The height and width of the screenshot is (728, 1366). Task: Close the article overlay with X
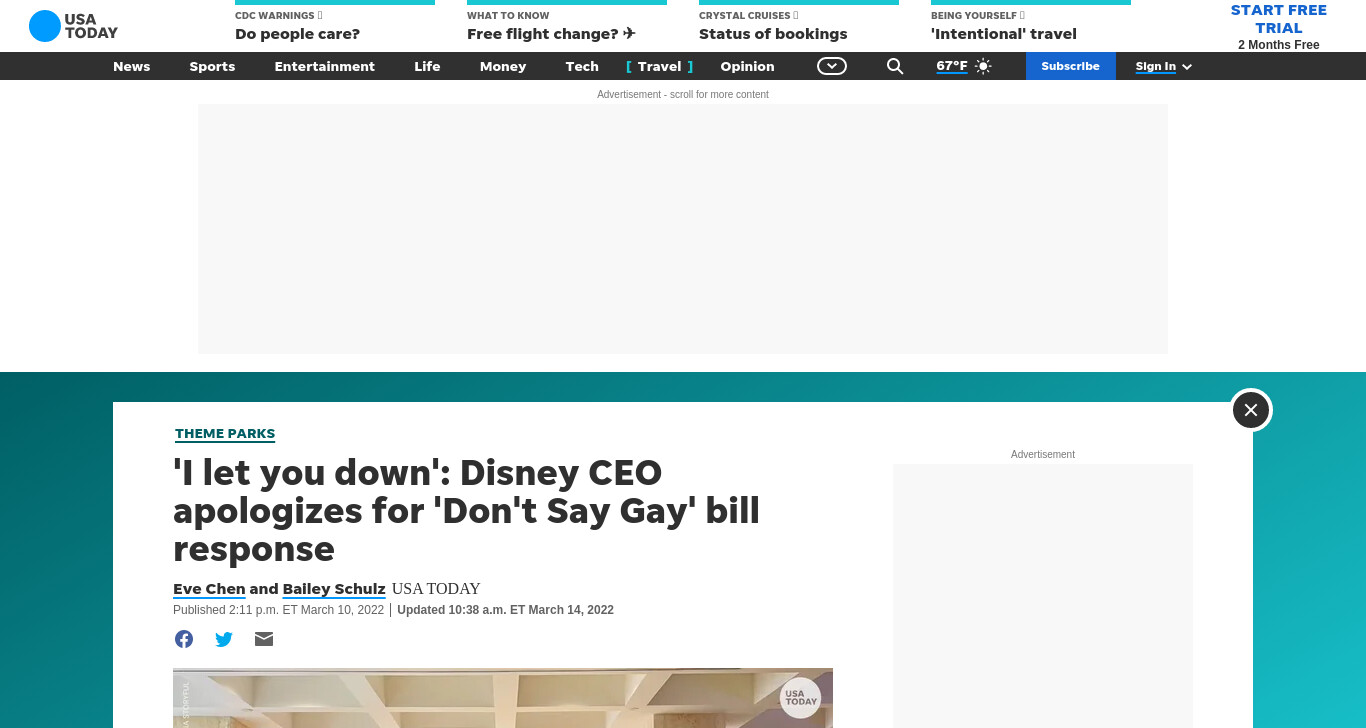tap(1251, 410)
